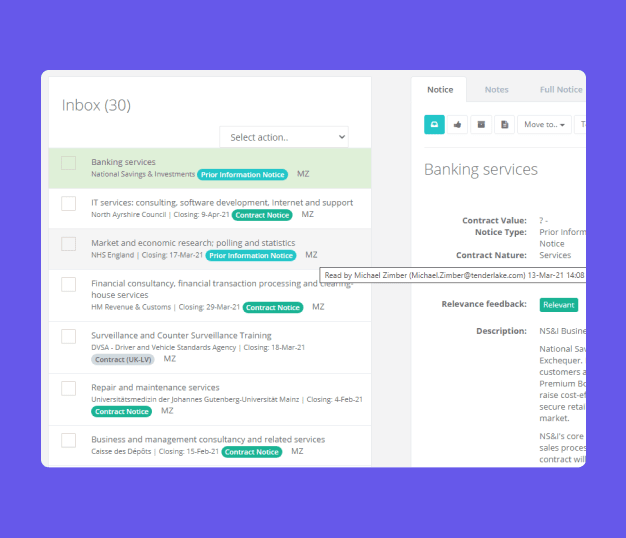Image resolution: width=626 pixels, height=538 pixels.
Task: Click the Closing: 18-Mar-21 date
Action: click(x=274, y=347)
